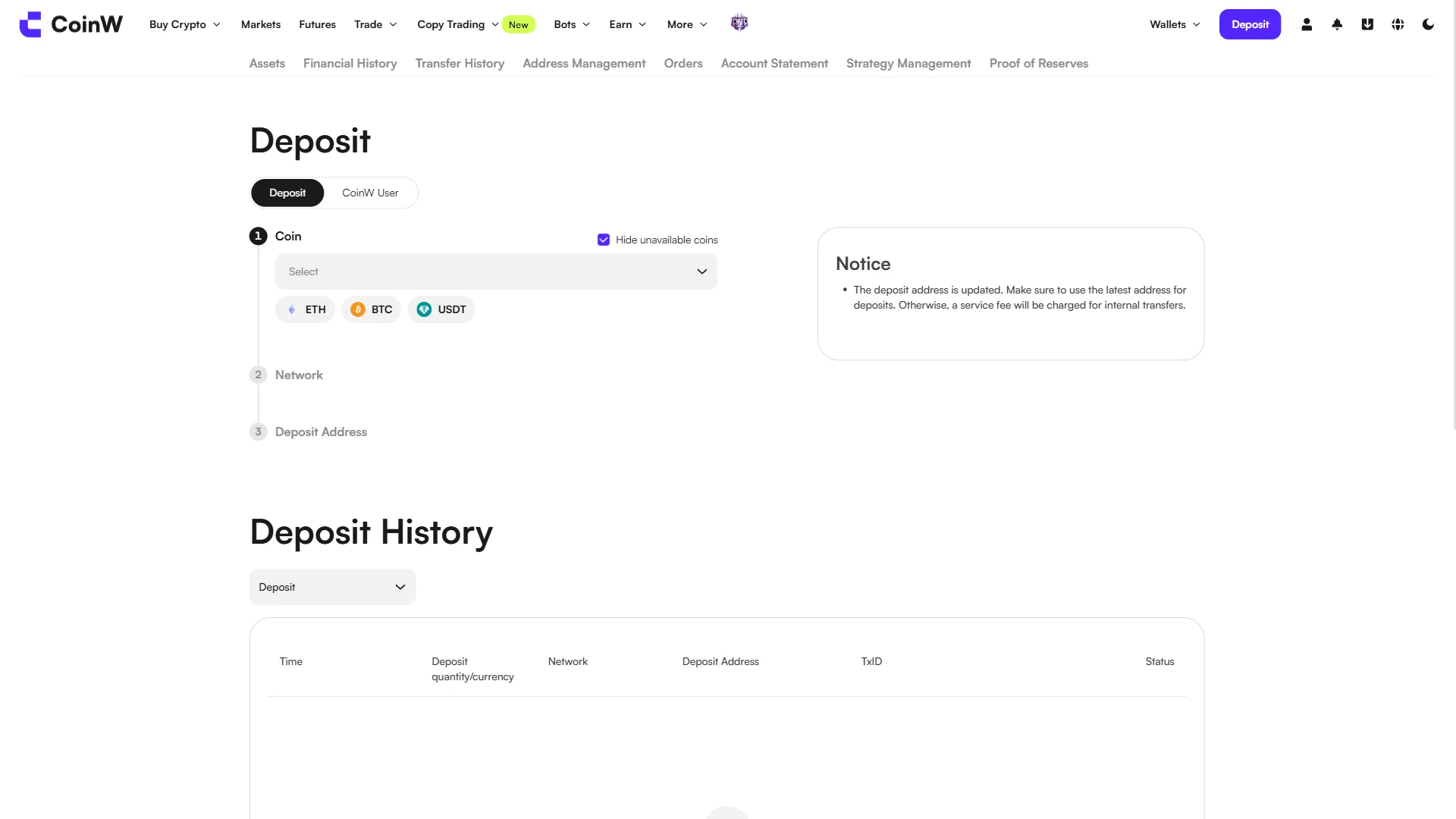The width and height of the screenshot is (1456, 819).
Task: Open the Address Management tab
Action: click(584, 64)
